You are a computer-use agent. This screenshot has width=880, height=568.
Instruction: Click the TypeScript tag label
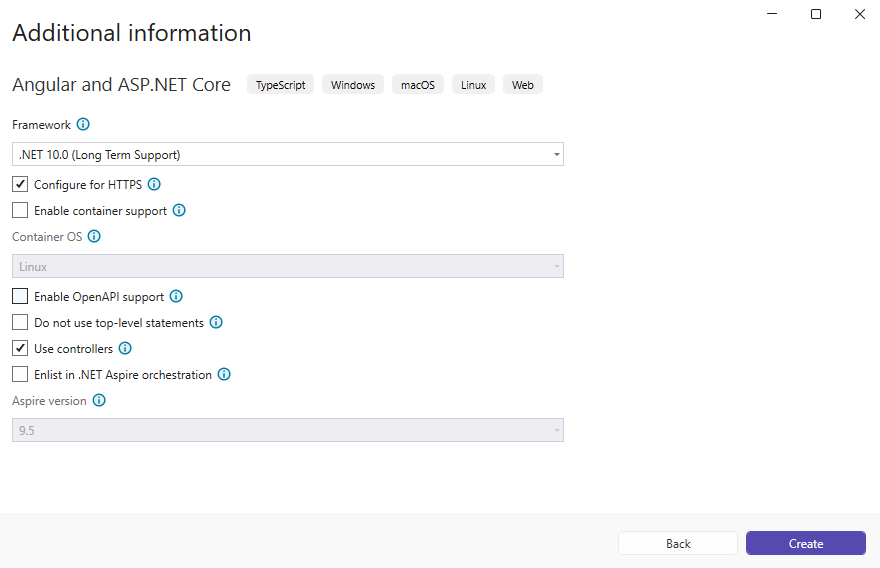pos(280,85)
